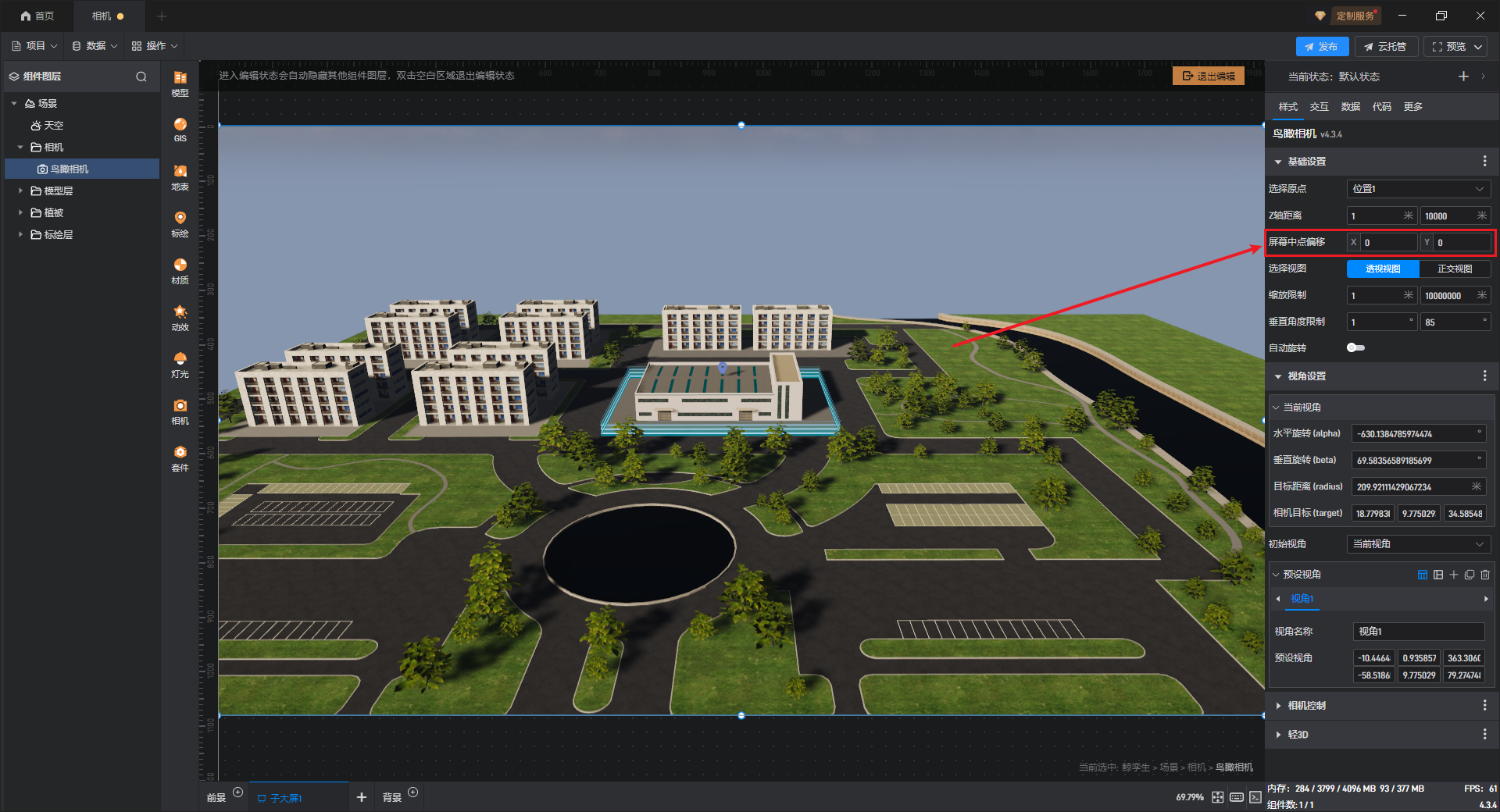Click the 发布 publish button
Image resolution: width=1500 pixels, height=812 pixels.
click(1321, 47)
